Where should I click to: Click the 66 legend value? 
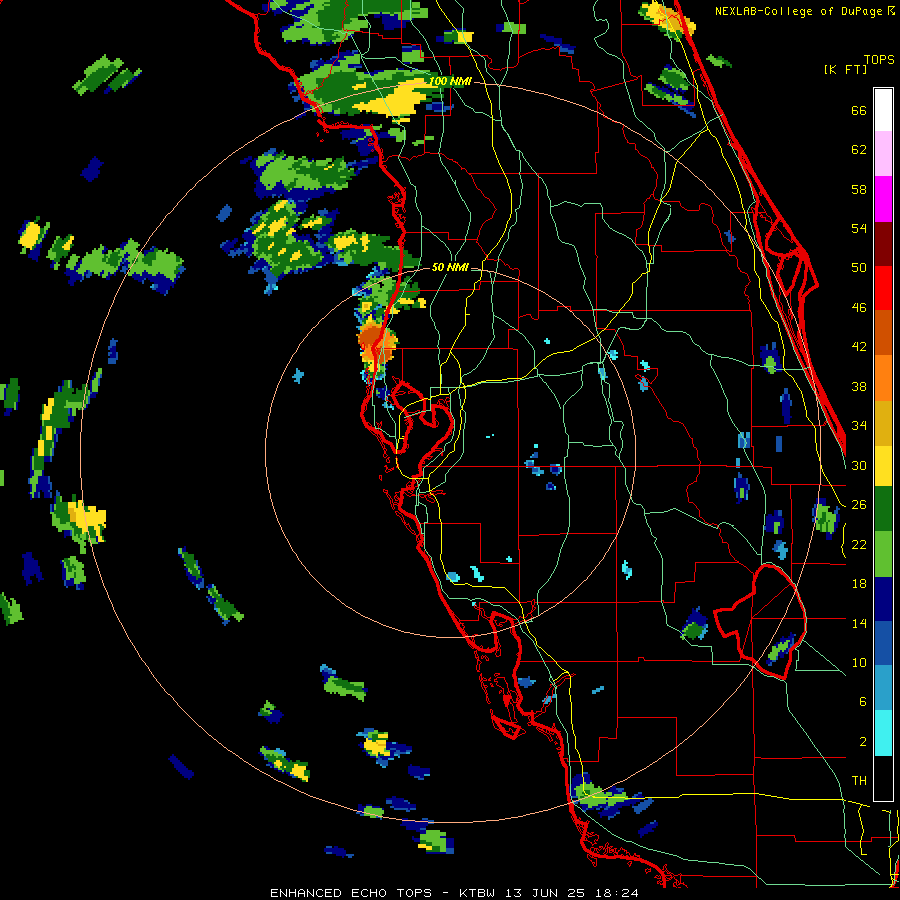click(x=859, y=111)
